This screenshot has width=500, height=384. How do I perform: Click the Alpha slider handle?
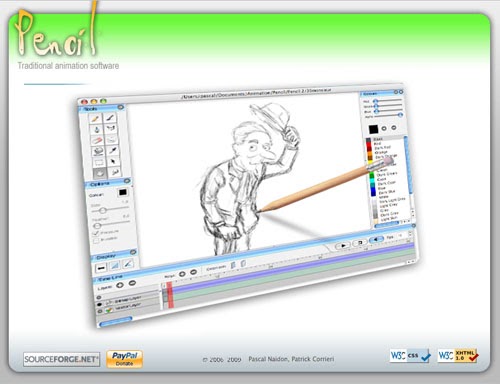(x=400, y=115)
